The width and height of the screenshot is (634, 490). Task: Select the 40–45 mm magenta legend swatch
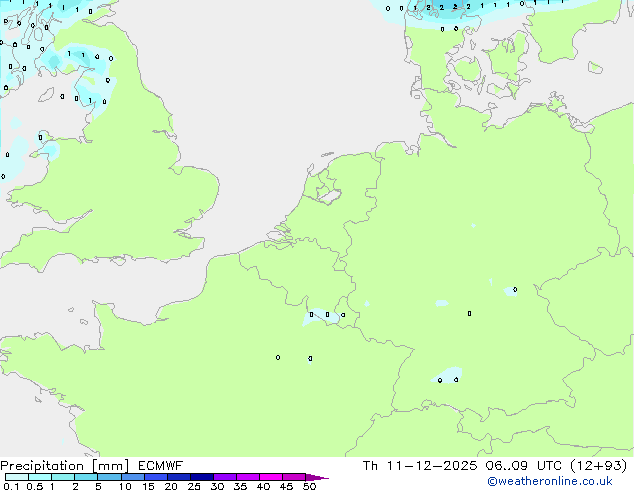[271, 477]
